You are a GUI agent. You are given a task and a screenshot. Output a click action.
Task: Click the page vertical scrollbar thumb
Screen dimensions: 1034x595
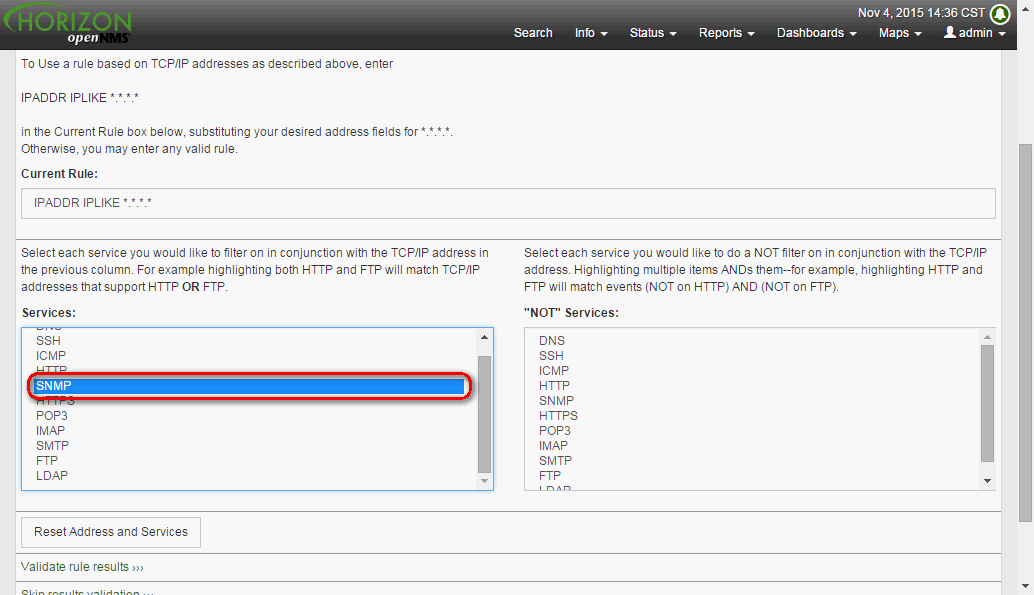point(1025,333)
